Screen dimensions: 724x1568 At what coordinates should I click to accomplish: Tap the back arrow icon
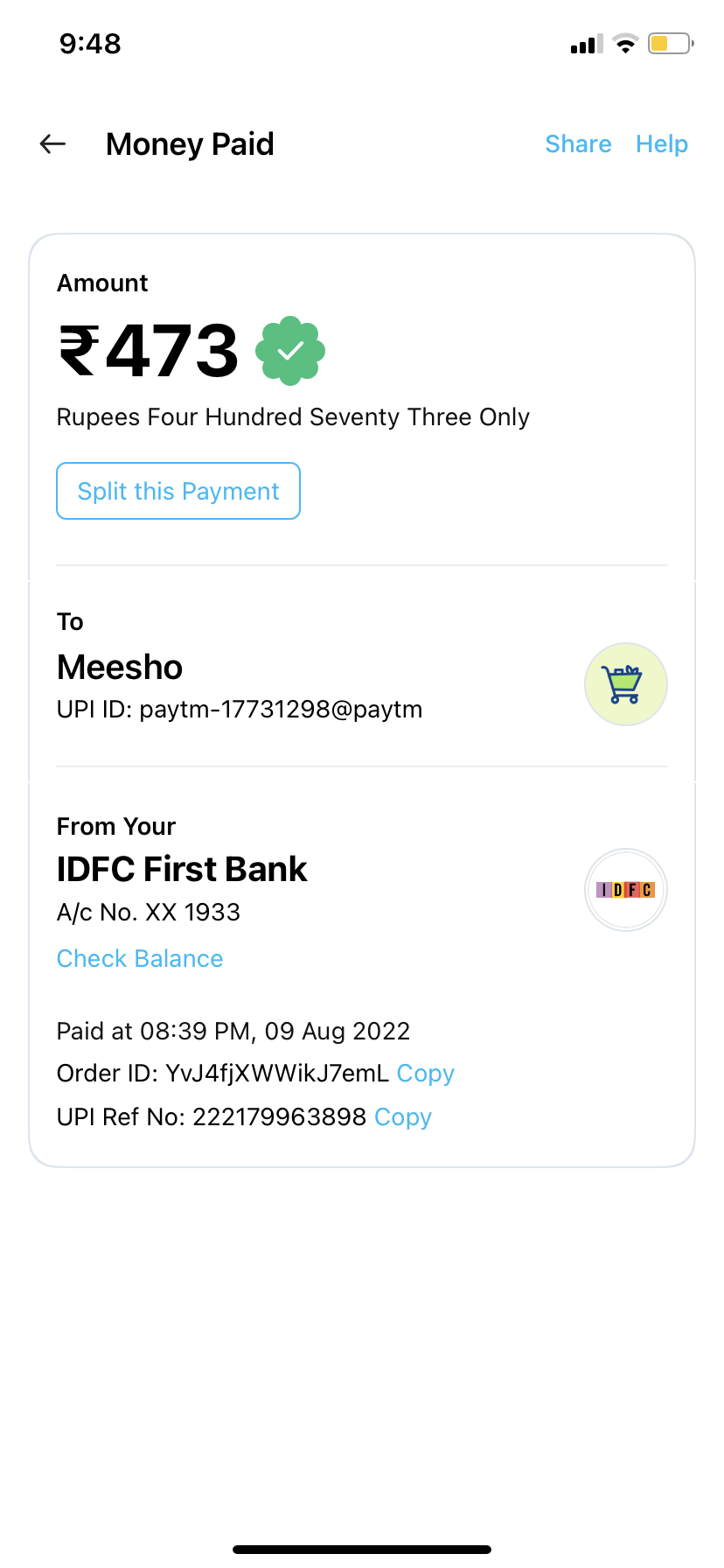(x=53, y=144)
